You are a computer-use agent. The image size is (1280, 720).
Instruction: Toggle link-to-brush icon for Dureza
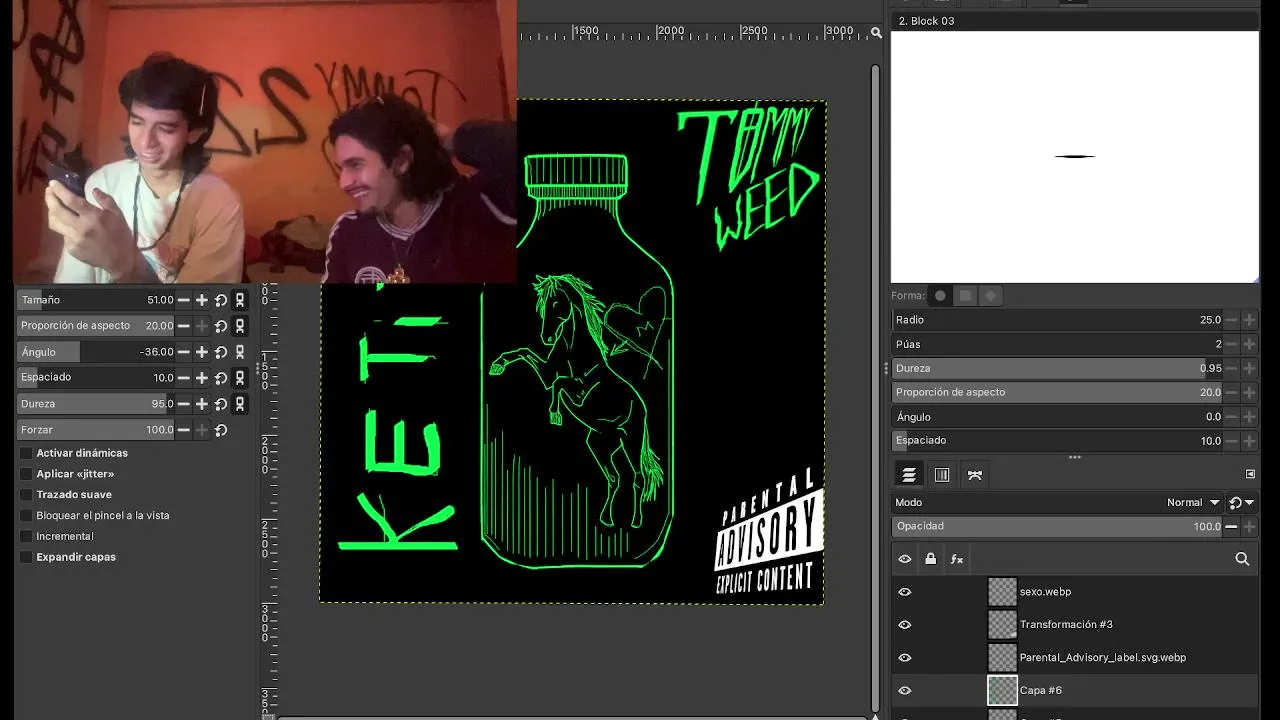pos(240,404)
